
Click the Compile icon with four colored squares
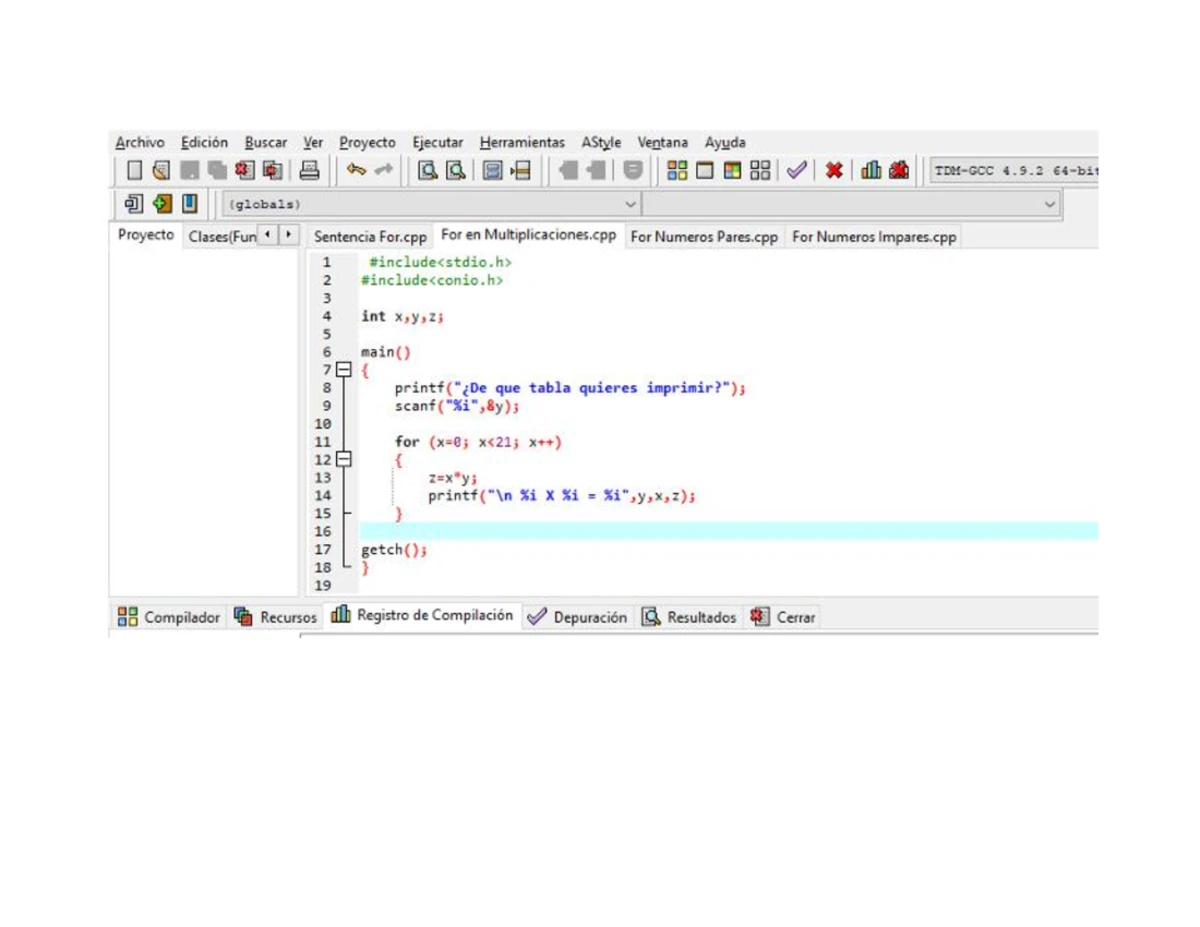coord(677,171)
